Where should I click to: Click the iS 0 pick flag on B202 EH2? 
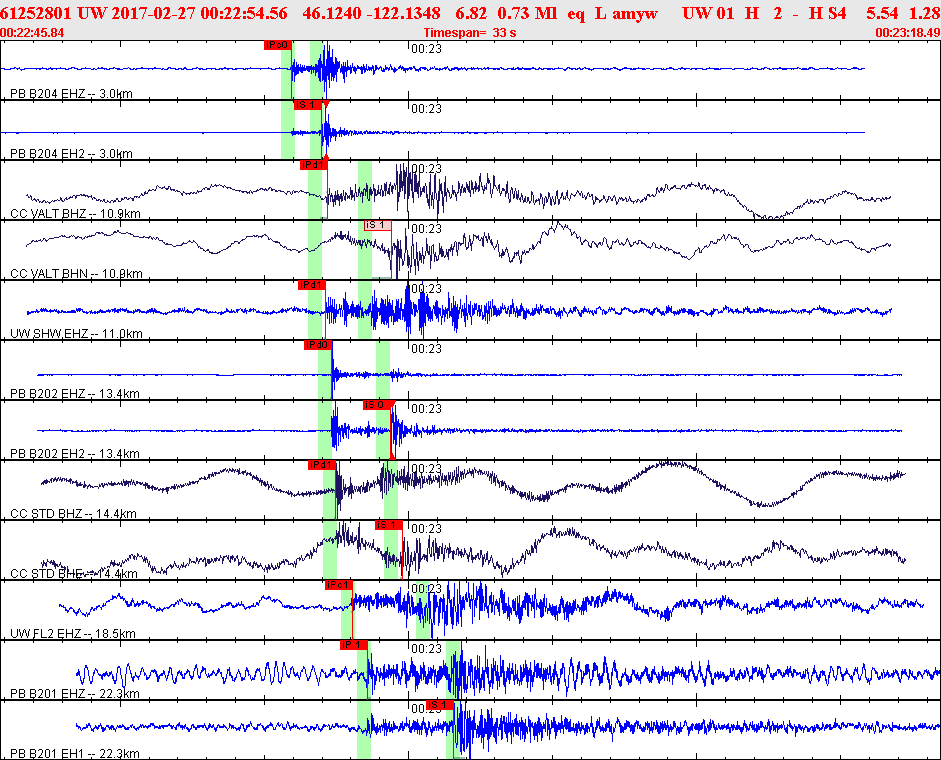tap(377, 405)
